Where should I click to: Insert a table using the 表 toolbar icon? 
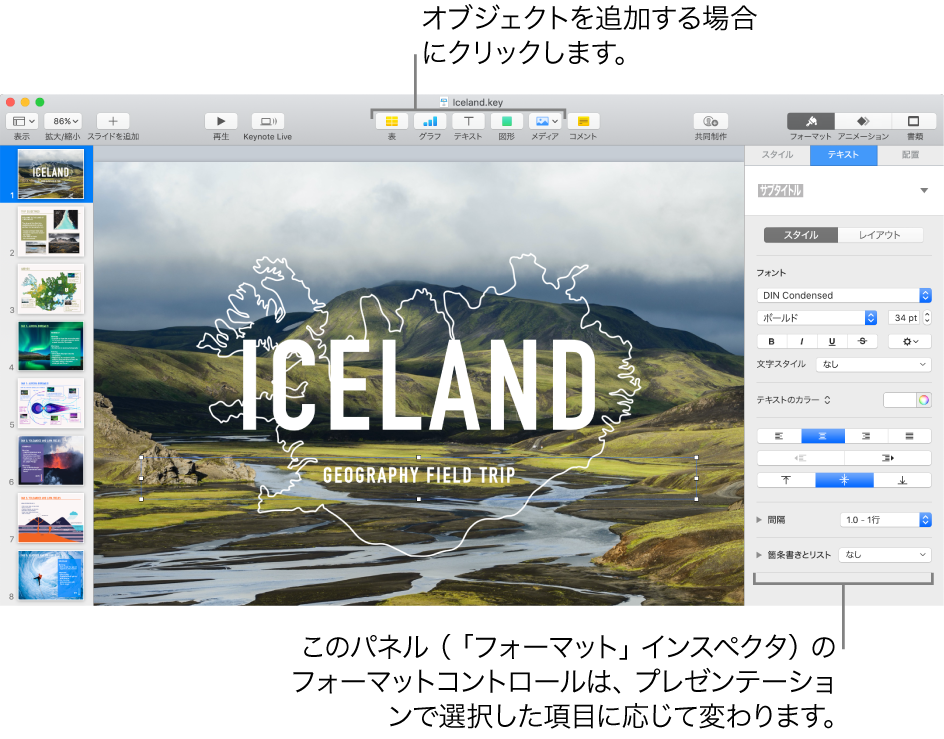[392, 121]
